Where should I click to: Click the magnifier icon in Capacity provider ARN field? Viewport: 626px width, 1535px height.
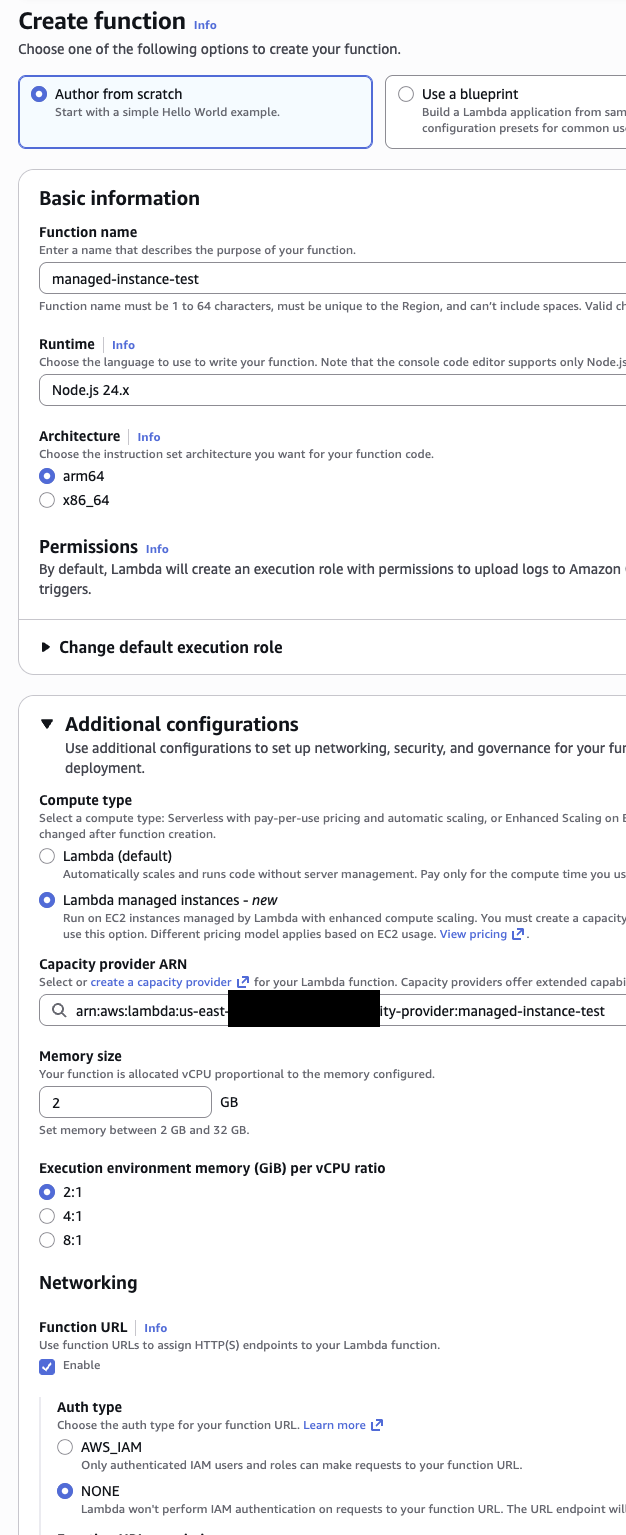[x=57, y=1011]
